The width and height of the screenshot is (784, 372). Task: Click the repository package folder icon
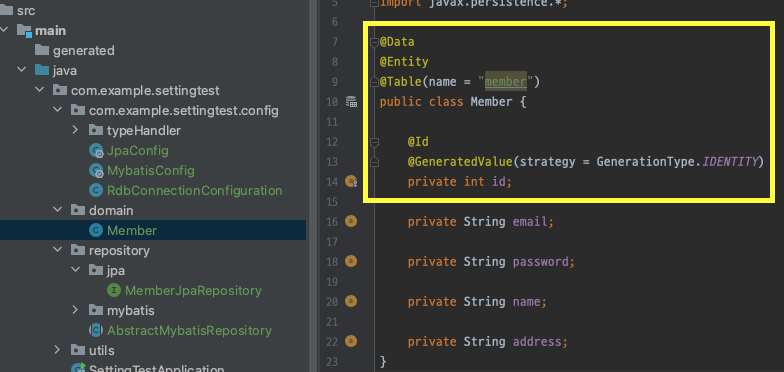pyautogui.click(x=78, y=250)
